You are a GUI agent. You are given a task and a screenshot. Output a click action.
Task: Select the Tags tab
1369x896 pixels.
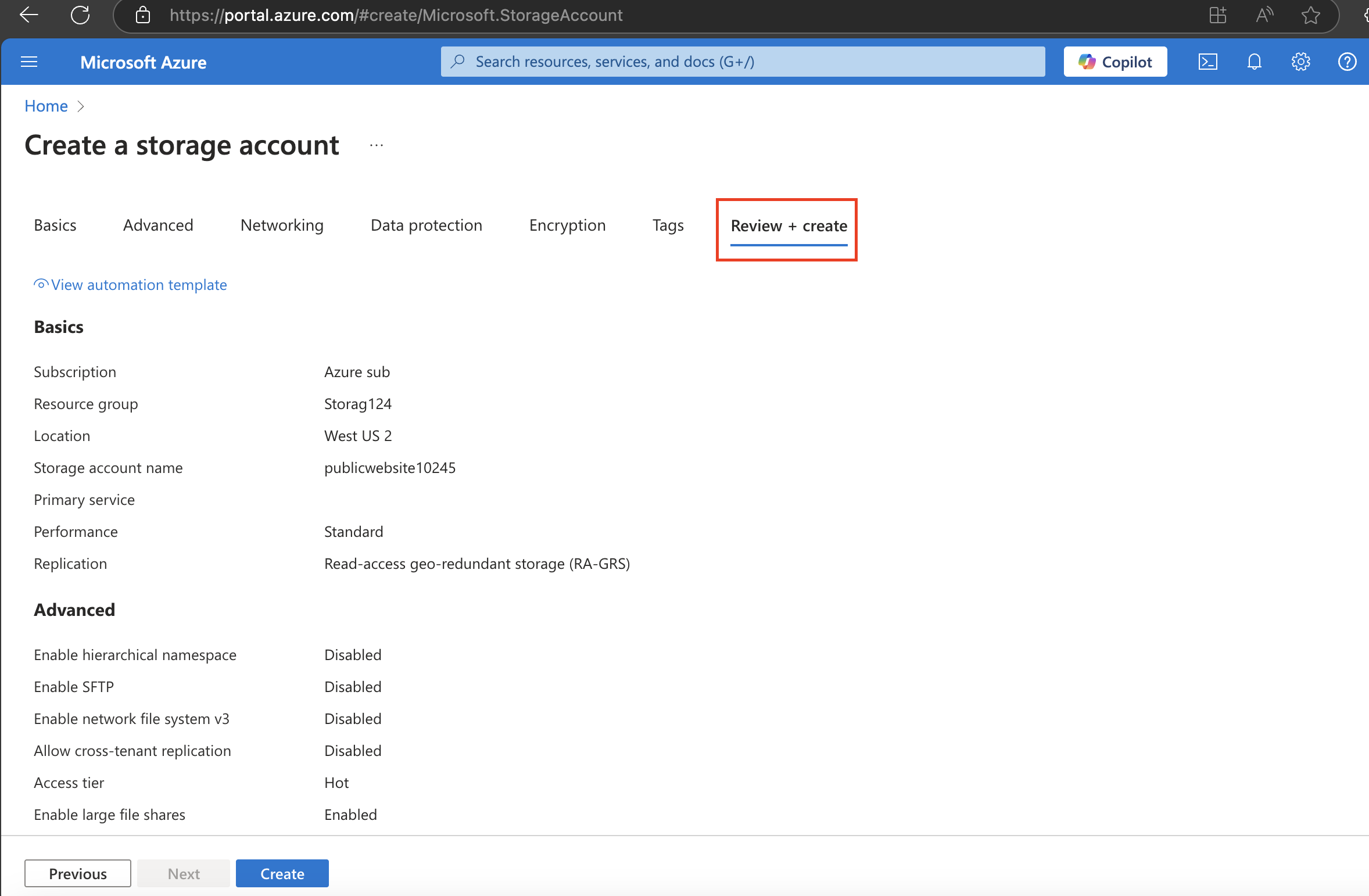[668, 225]
